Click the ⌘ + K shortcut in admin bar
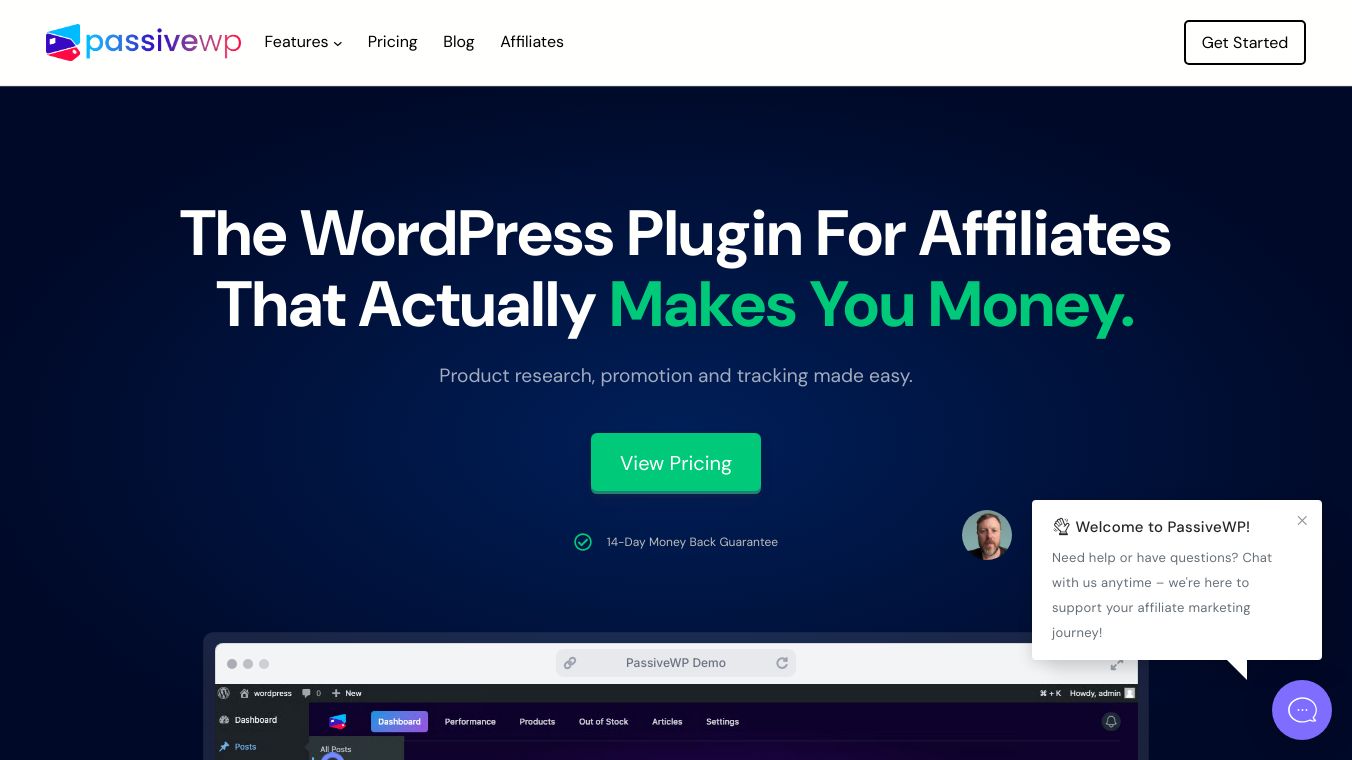This screenshot has width=1352, height=760. [1049, 693]
